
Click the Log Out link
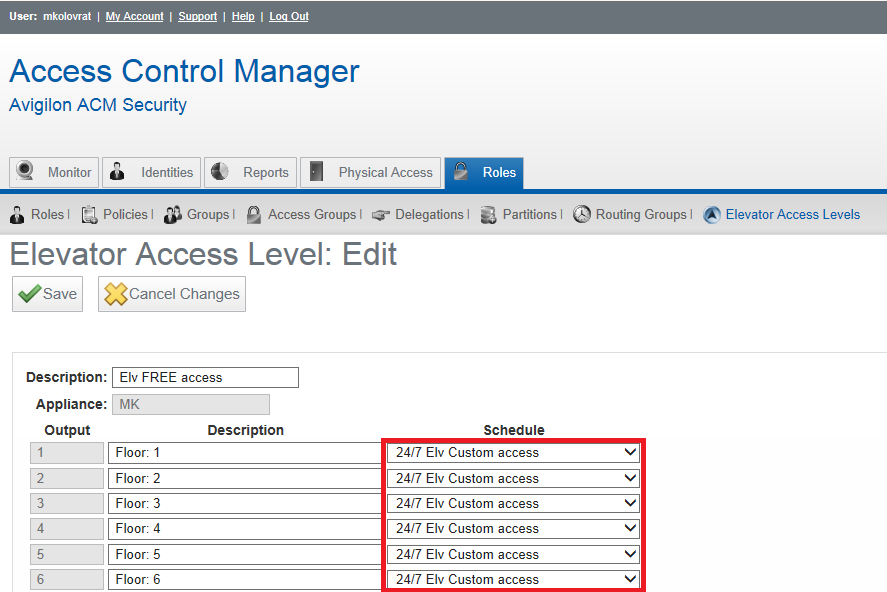point(288,16)
